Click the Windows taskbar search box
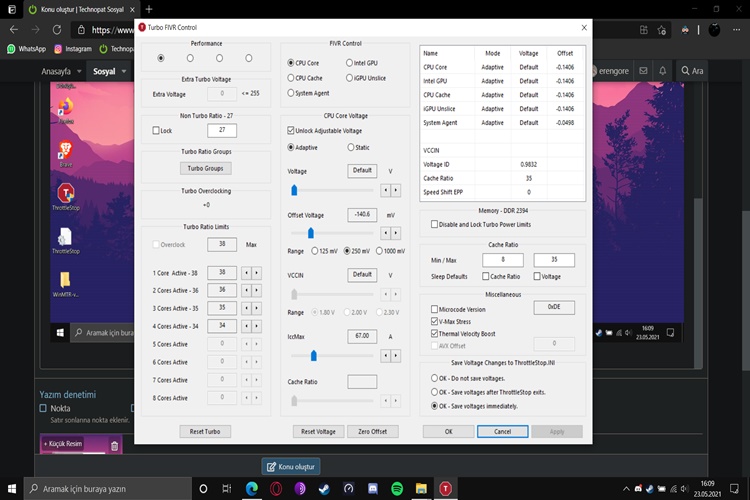Image resolution: width=750 pixels, height=500 pixels. pos(108,489)
